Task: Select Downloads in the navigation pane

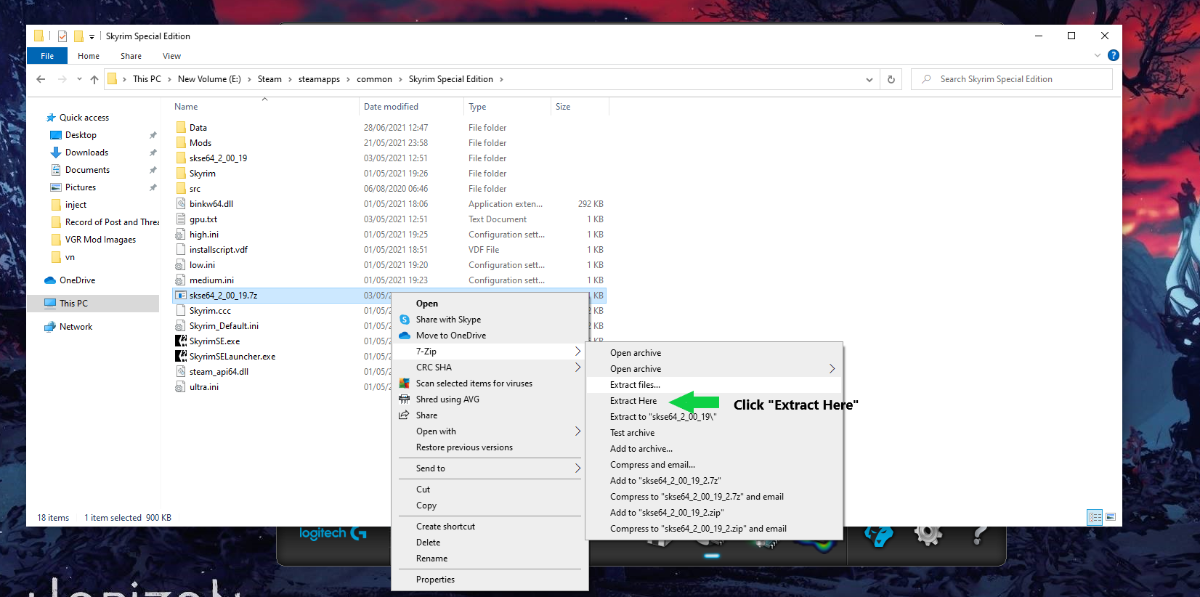Action: tap(86, 152)
